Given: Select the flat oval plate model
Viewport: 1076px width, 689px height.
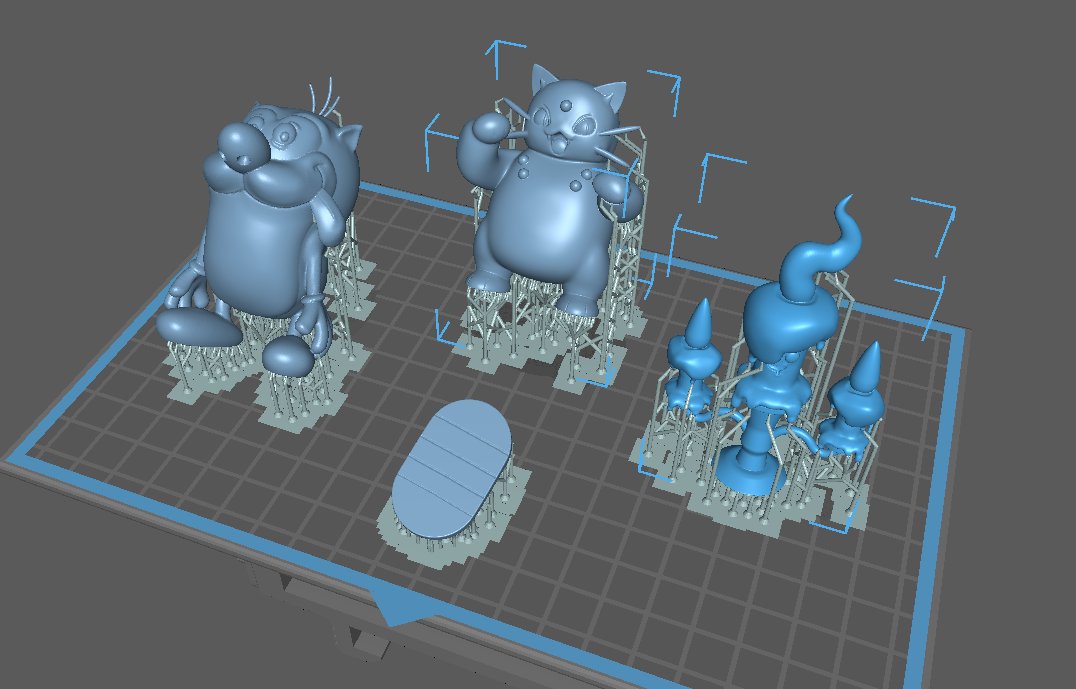Looking at the screenshot, I should pos(453,468).
